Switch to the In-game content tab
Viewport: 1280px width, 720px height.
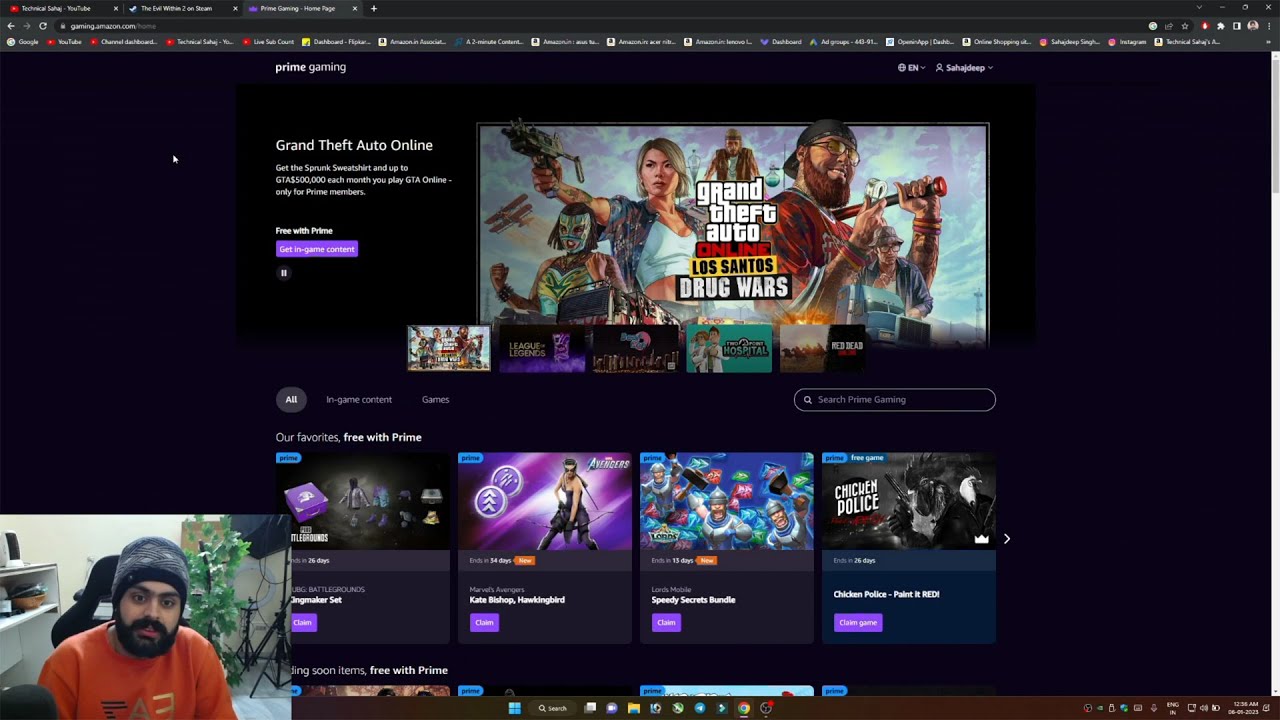[x=359, y=400]
